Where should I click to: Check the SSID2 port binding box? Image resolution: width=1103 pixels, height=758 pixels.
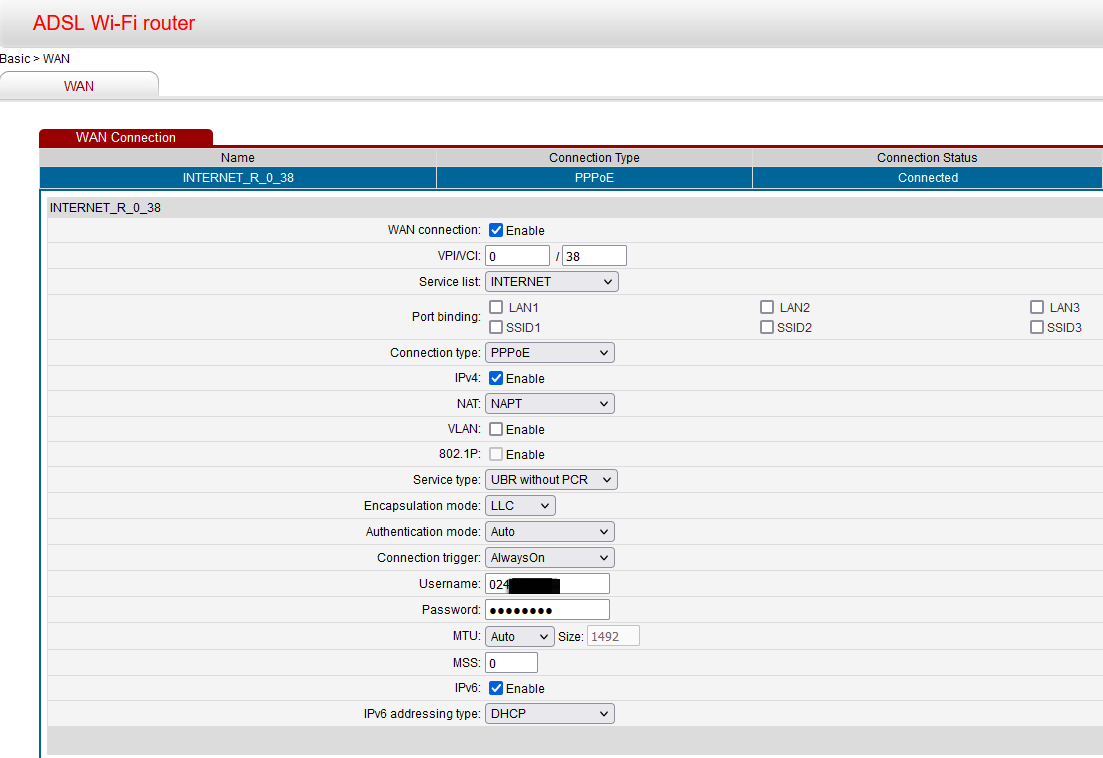[x=767, y=327]
